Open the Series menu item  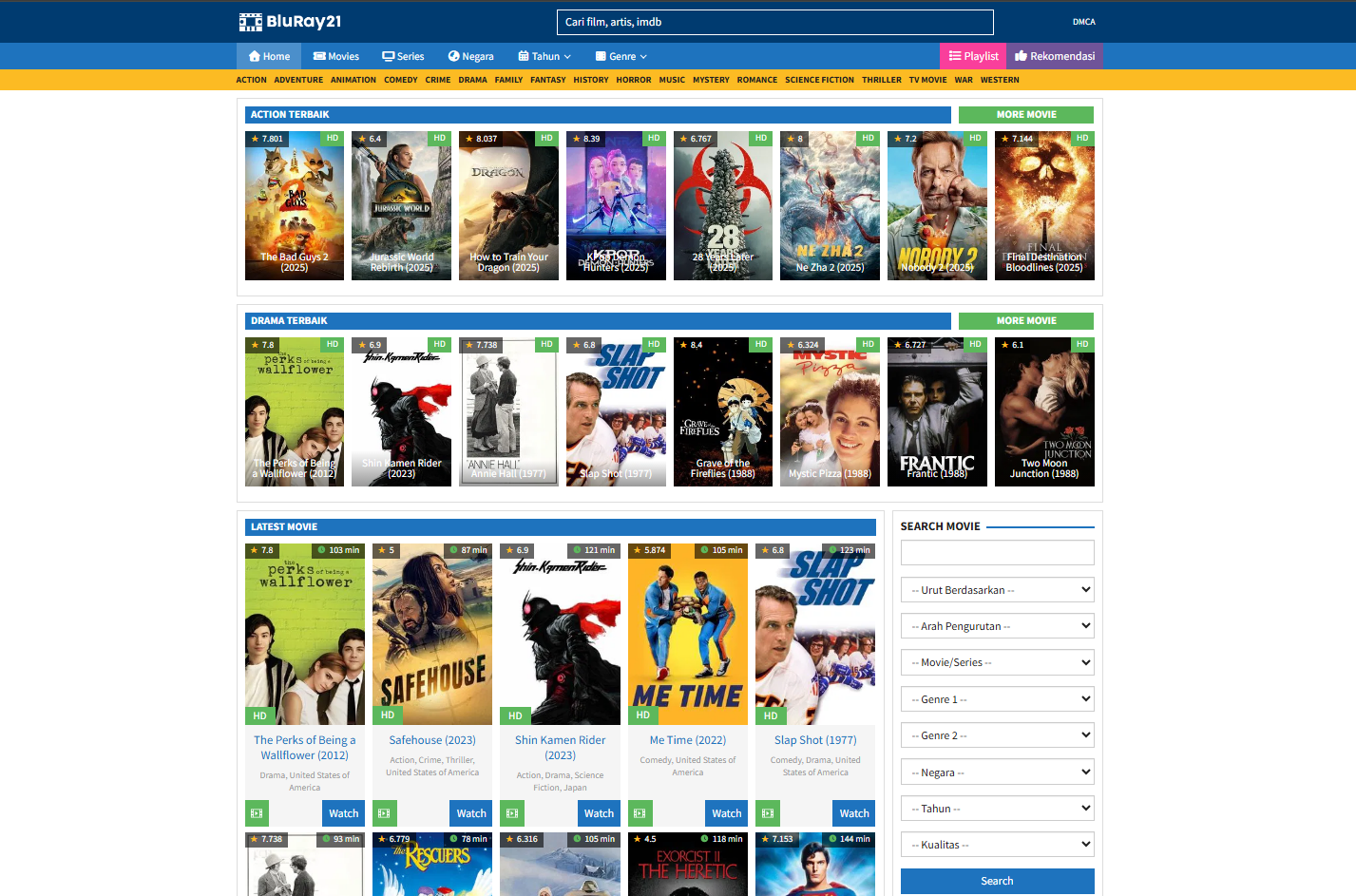click(x=403, y=56)
